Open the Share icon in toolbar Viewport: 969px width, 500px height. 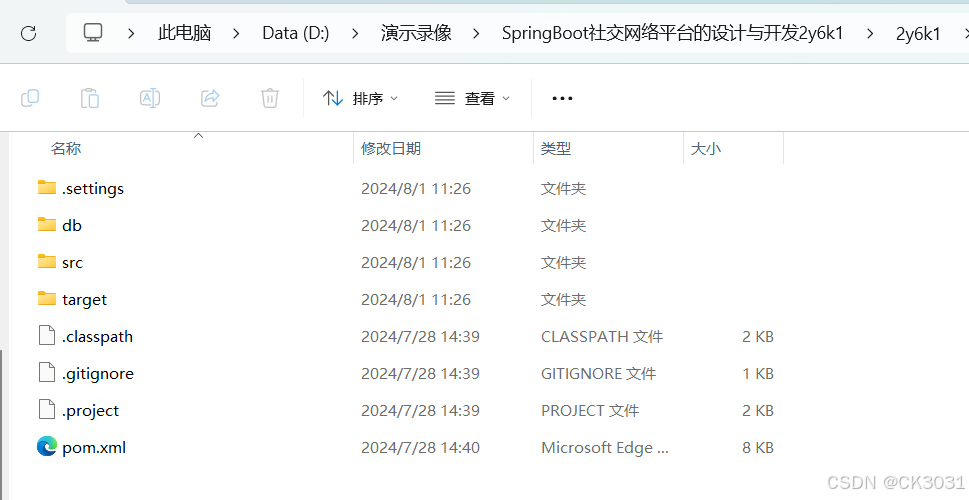tap(210, 98)
